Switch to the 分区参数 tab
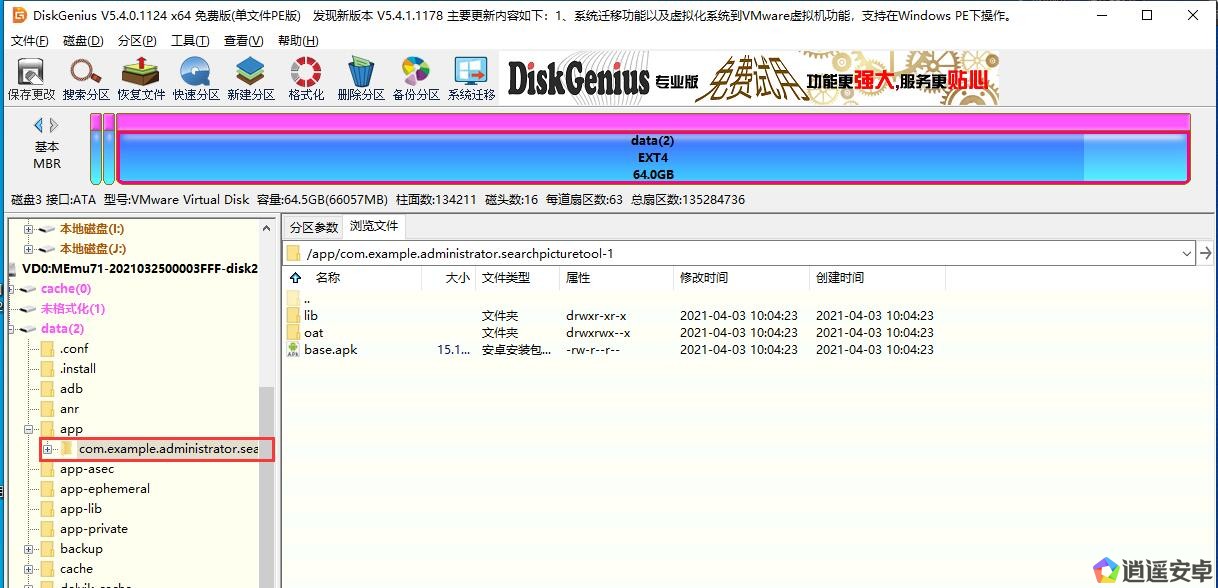The width and height of the screenshot is (1218, 588). tap(313, 226)
